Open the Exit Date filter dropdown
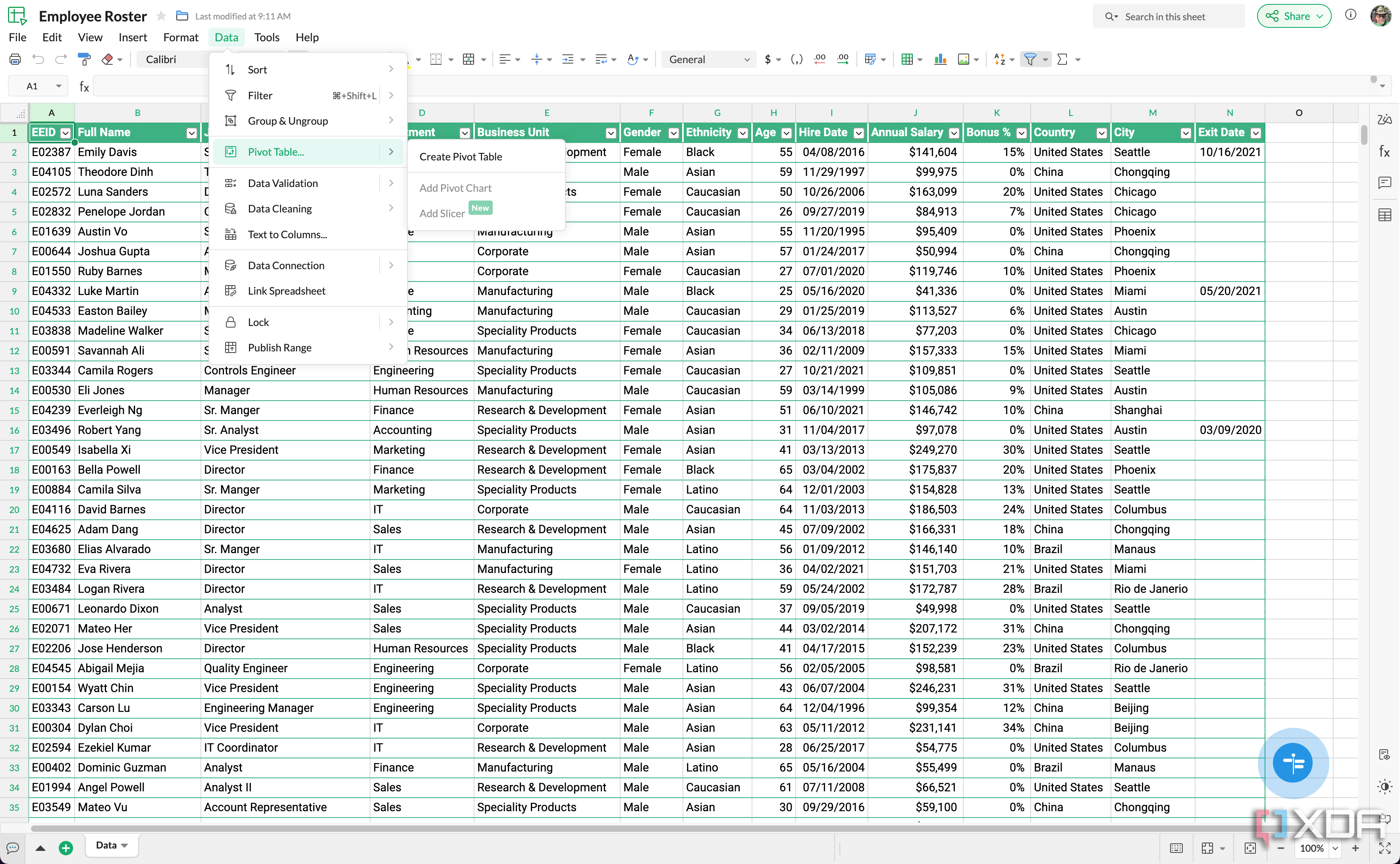 coord(1256,133)
